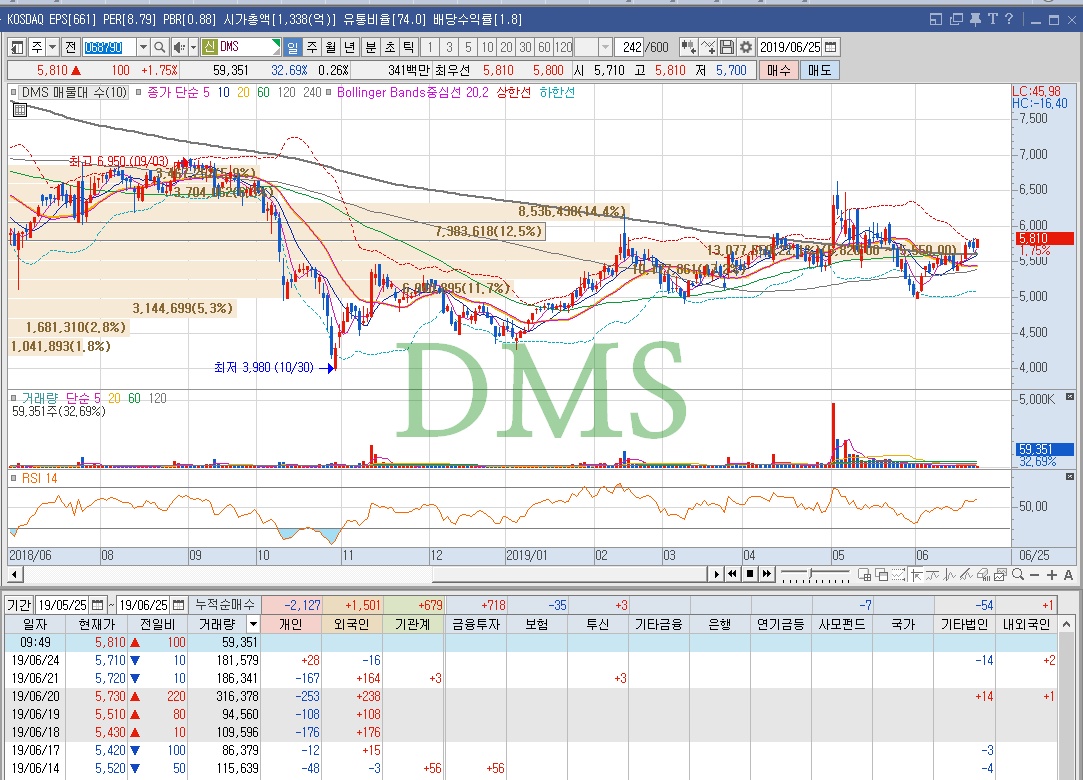Click the 기타법인 column header
Image resolution: width=1083 pixels, height=780 pixels.
[964, 625]
